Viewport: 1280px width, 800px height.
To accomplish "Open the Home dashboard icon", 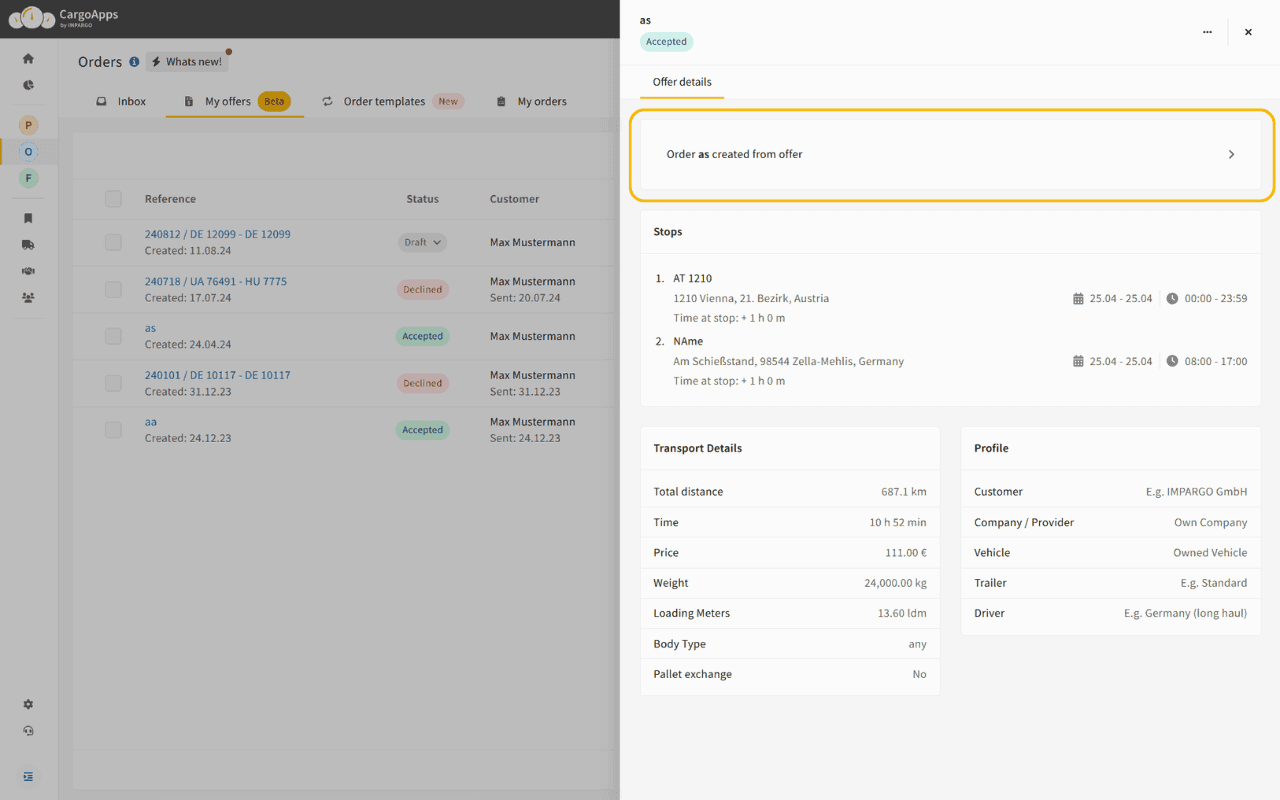I will (x=28, y=58).
